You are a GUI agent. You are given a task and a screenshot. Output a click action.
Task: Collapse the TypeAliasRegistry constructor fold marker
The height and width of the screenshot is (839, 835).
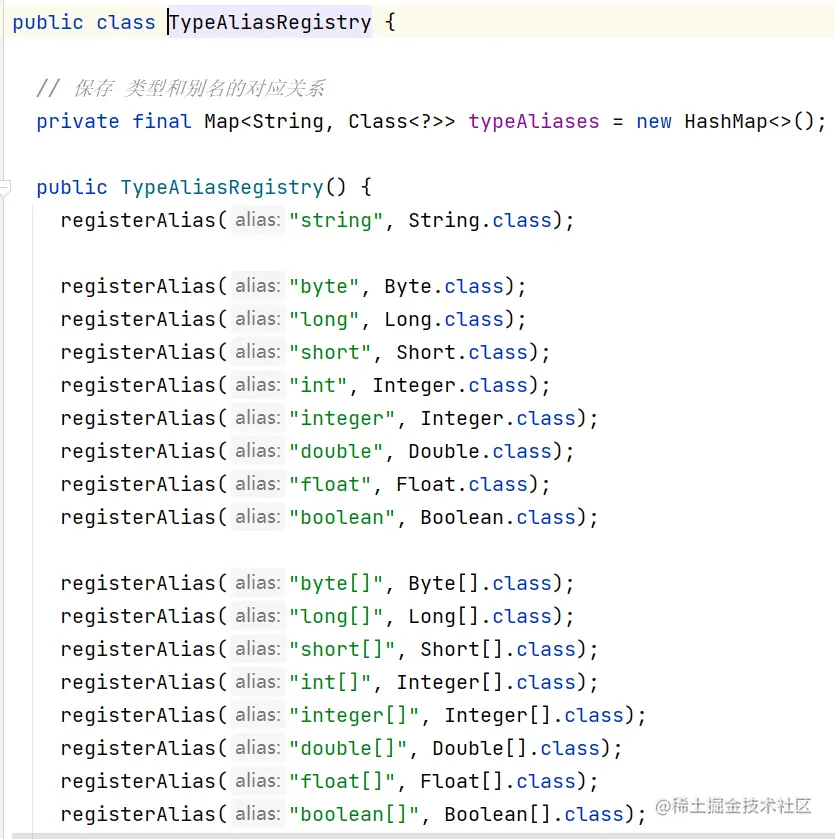point(5,188)
